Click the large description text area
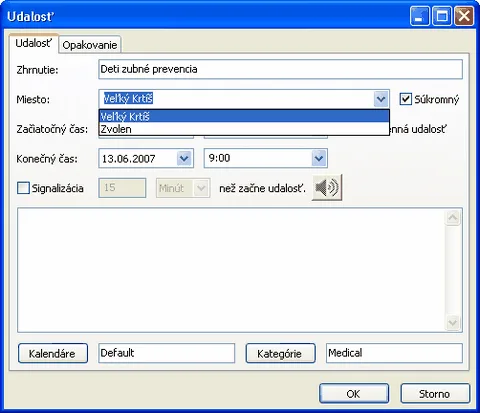 tap(231, 270)
